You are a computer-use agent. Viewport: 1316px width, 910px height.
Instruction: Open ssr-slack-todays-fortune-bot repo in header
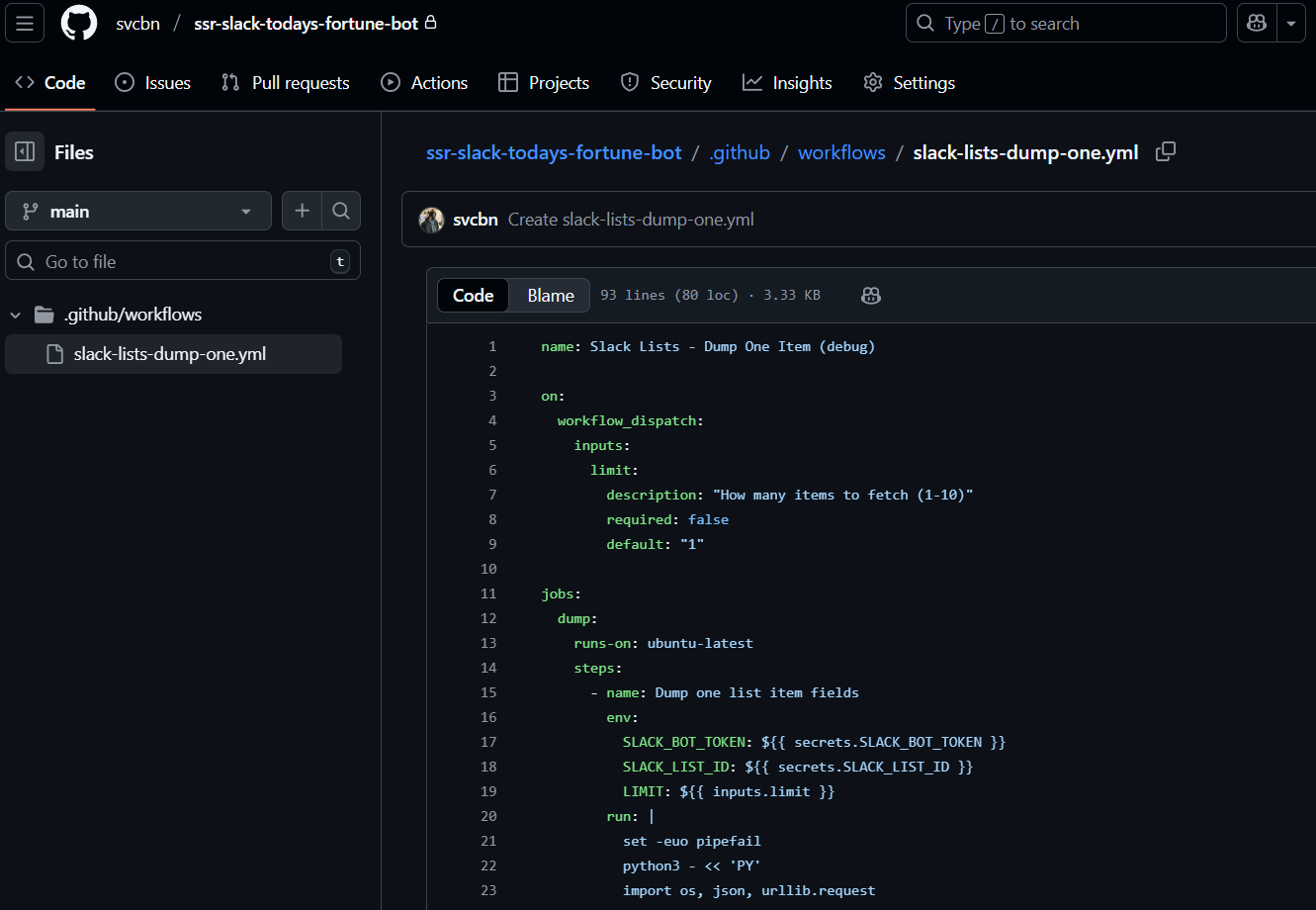307,24
